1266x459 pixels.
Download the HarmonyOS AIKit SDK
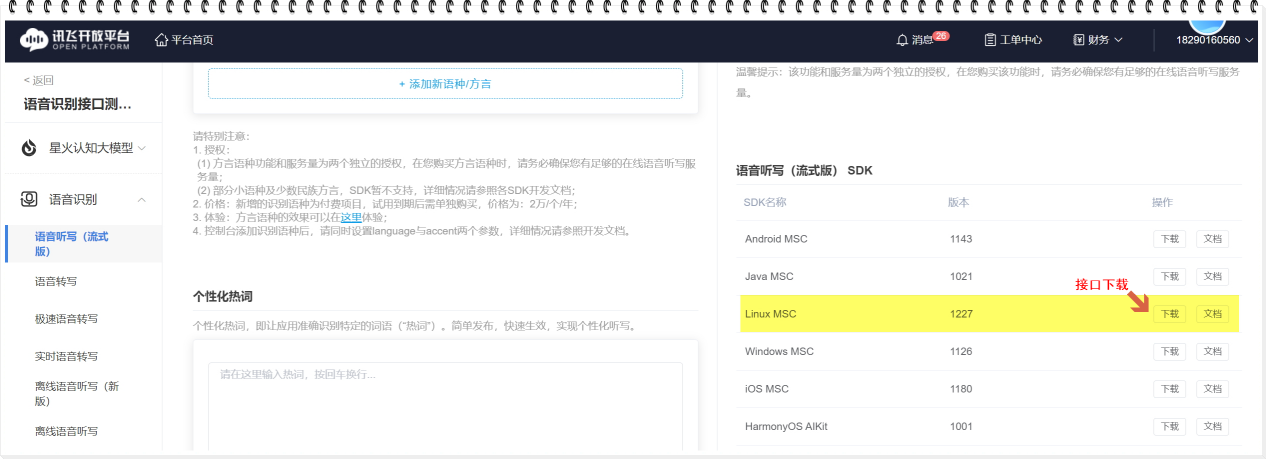tap(1169, 426)
